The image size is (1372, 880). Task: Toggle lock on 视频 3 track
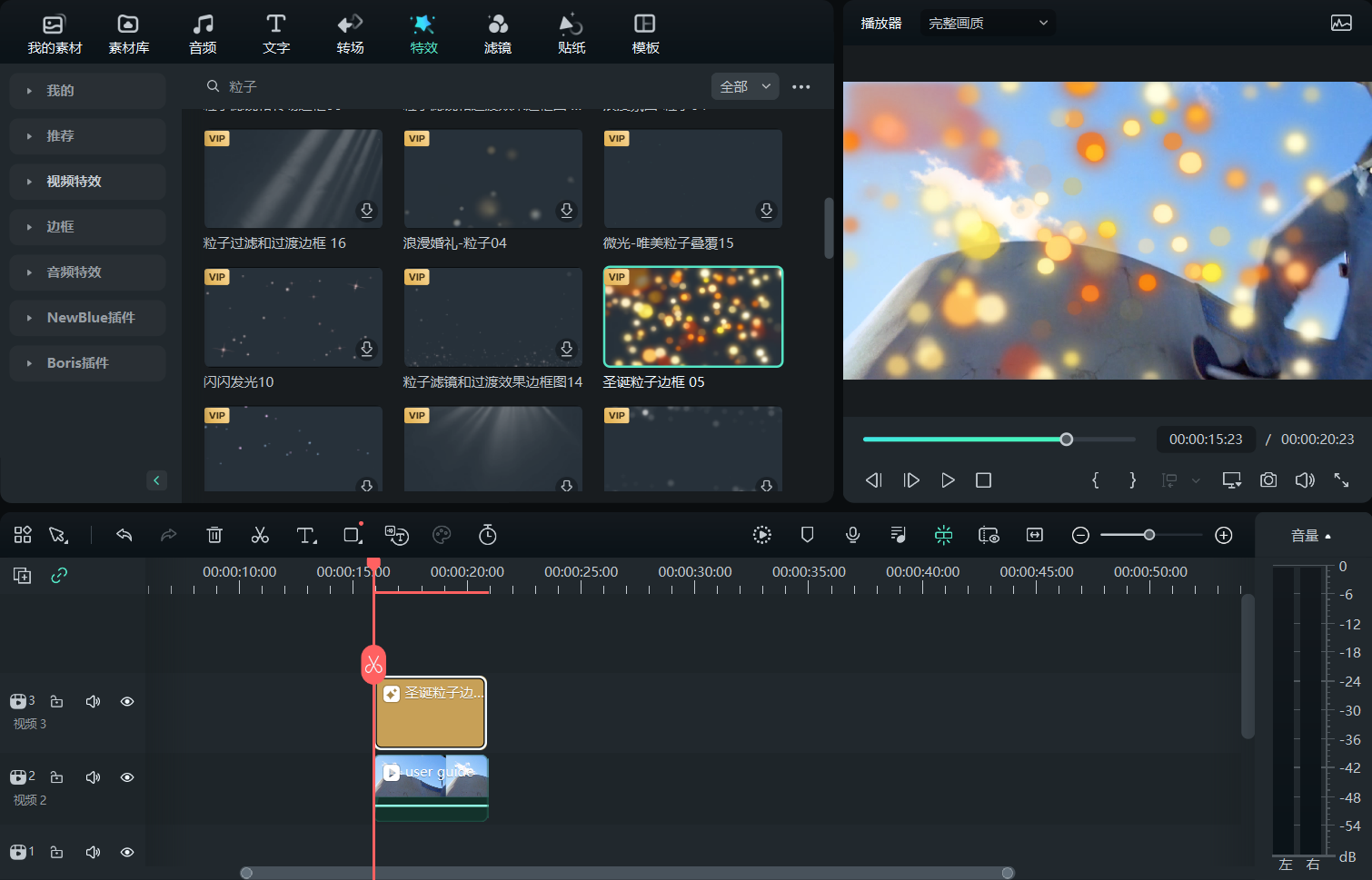coord(56,701)
